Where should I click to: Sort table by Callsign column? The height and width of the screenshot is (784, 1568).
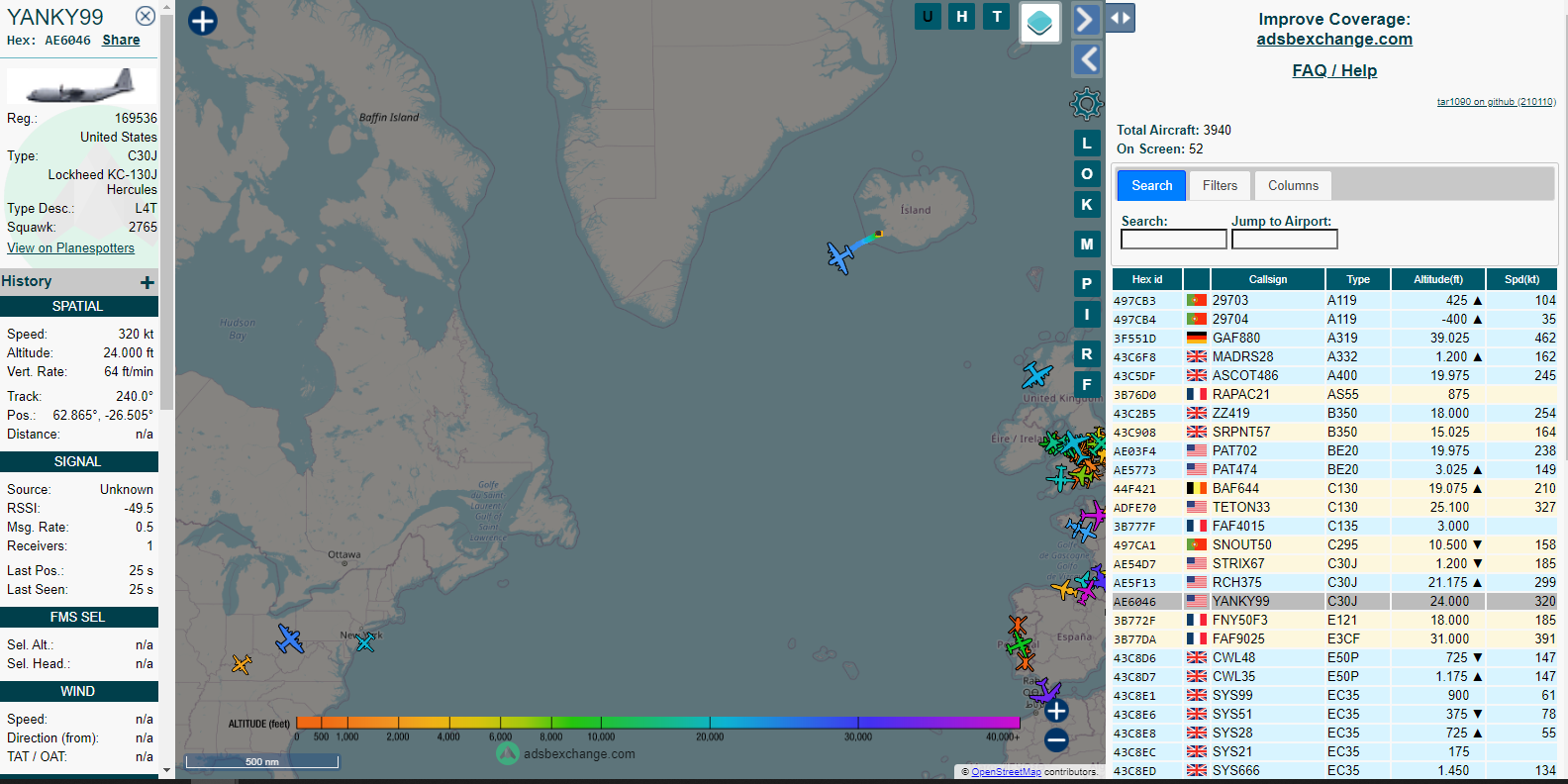[x=1267, y=279]
